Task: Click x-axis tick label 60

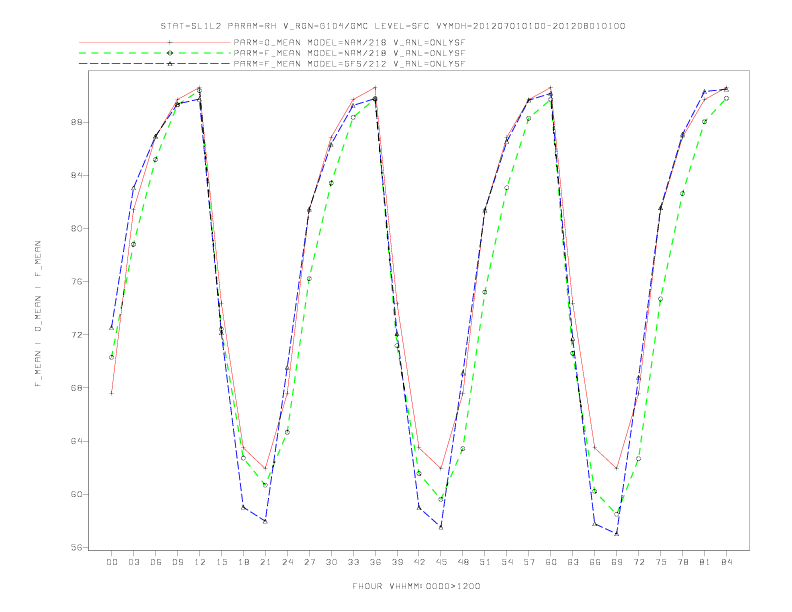Action: click(x=551, y=562)
